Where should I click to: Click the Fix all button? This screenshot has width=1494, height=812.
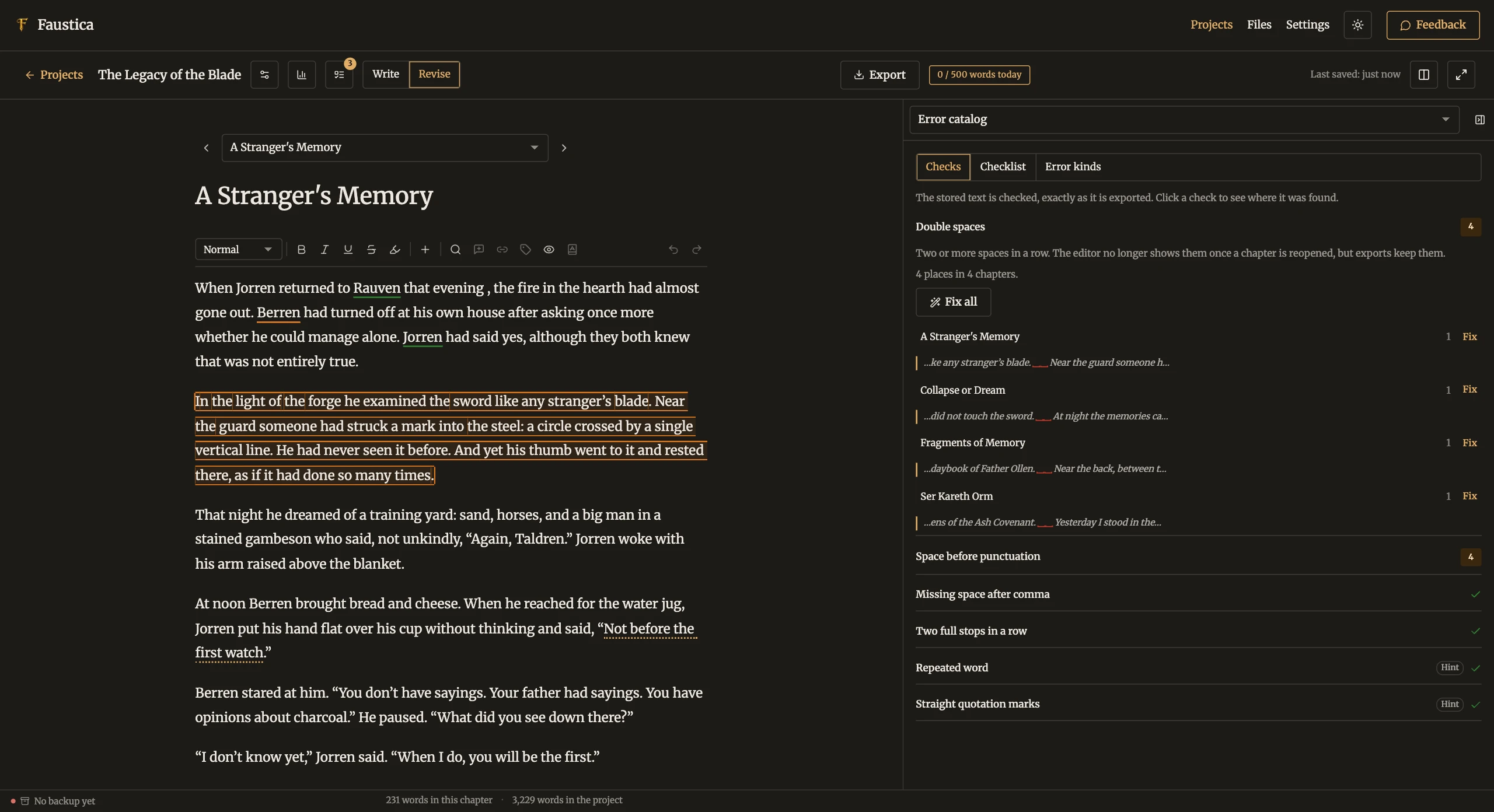(953, 302)
